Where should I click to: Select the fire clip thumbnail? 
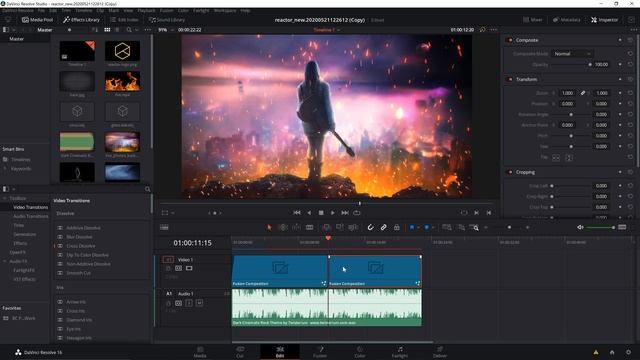coord(122,81)
